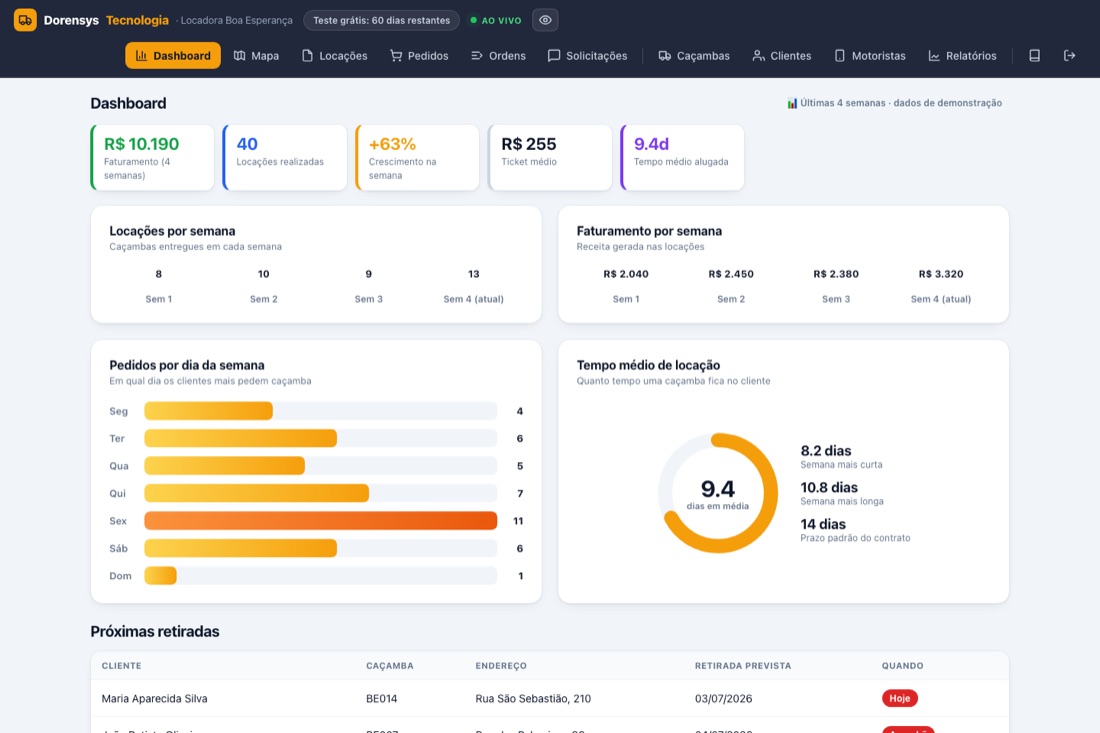
Task: Open the Clientes tab
Action: (782, 55)
